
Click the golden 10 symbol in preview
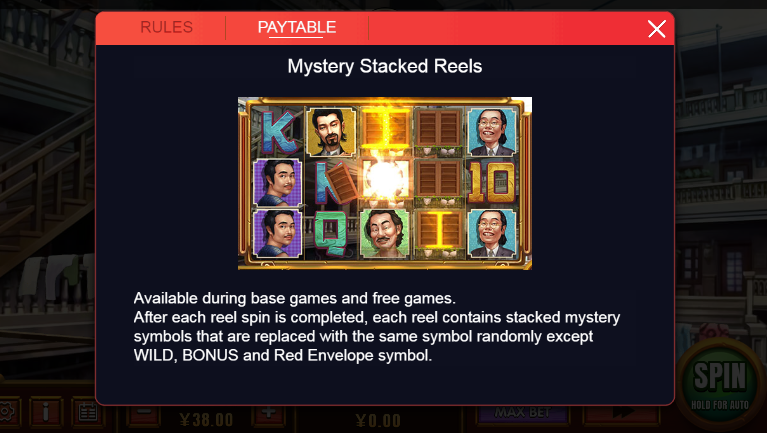tap(492, 182)
